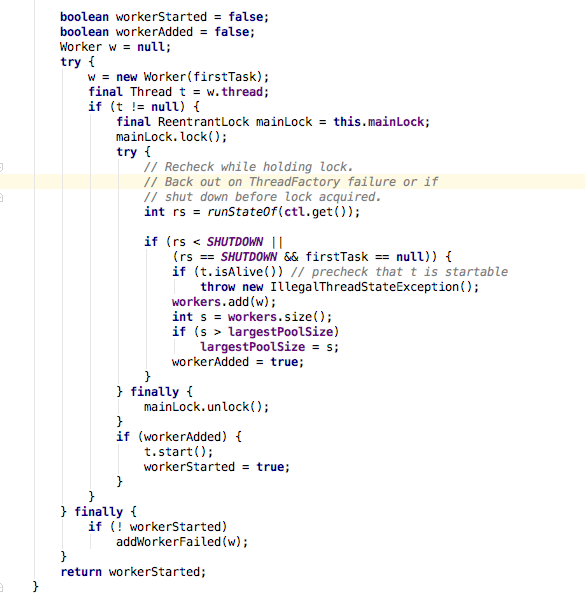
Task: Click the comment '// precheck that t is startable'
Action: (x=399, y=272)
